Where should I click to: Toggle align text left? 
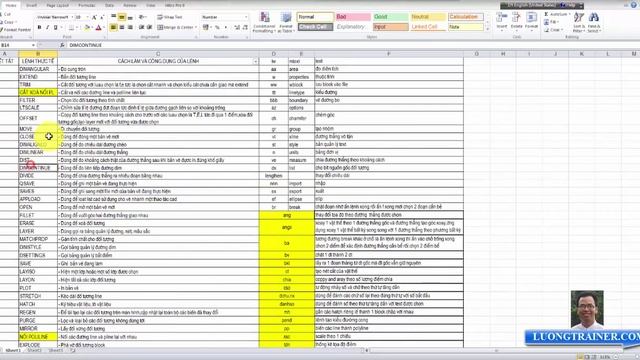[x=113, y=27]
